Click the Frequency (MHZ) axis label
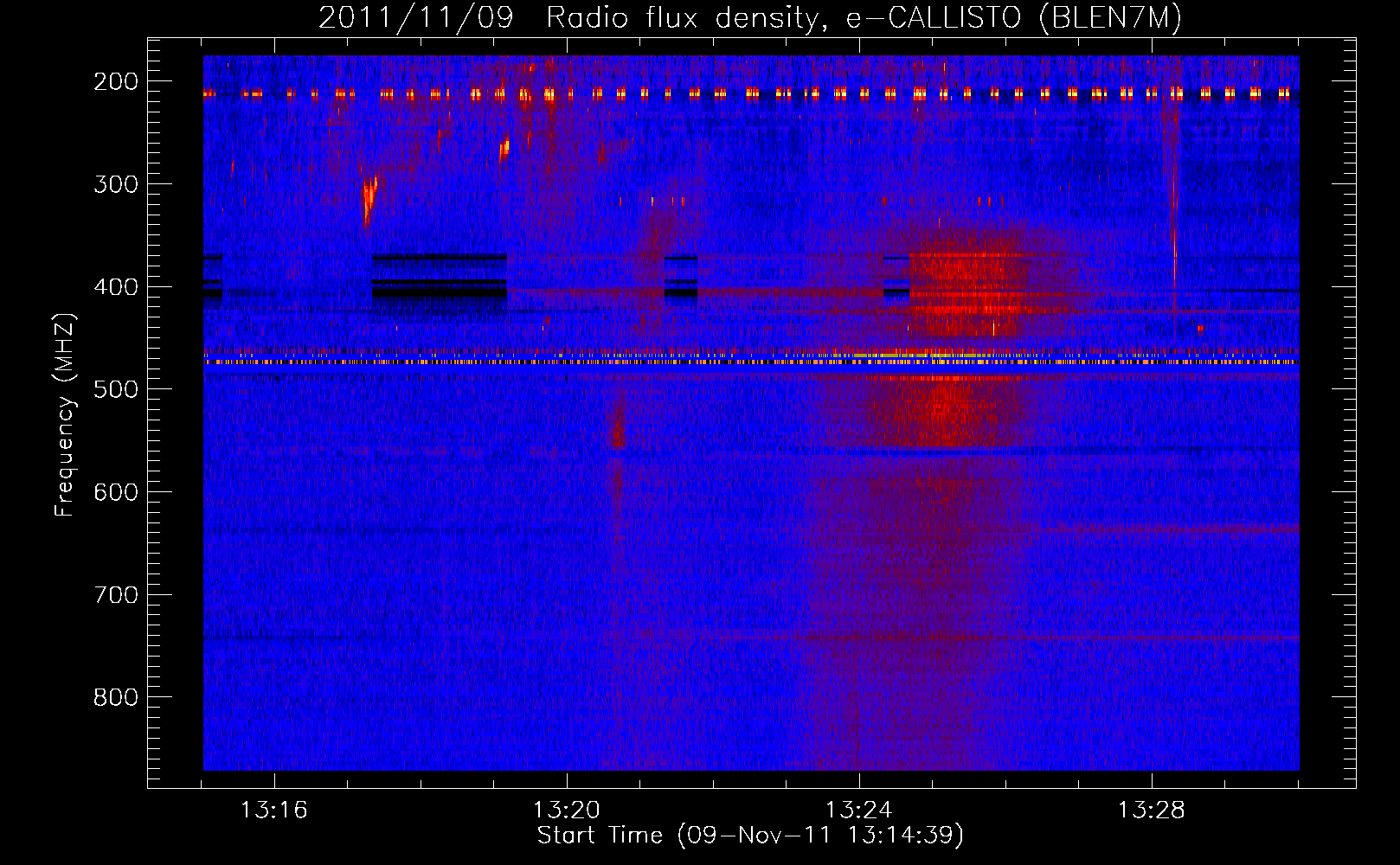This screenshot has height=865, width=1400. click(66, 415)
